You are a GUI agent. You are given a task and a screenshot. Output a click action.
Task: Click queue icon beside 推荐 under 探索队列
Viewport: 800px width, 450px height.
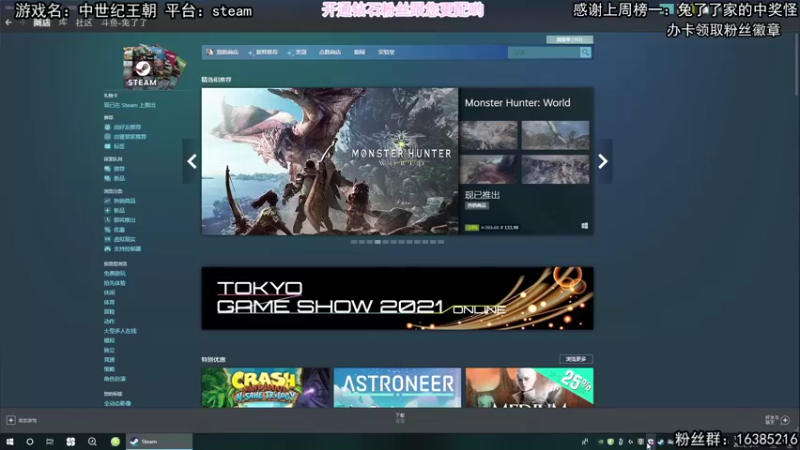tap(107, 169)
